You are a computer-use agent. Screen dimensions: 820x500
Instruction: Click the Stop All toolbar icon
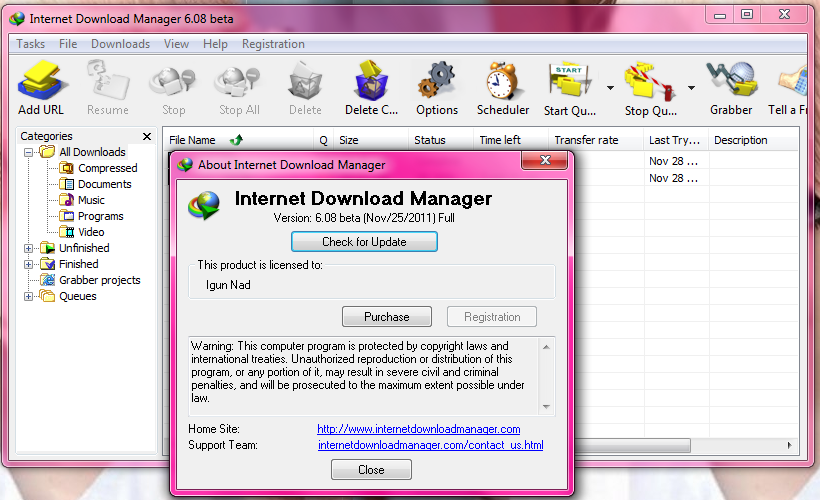point(238,82)
